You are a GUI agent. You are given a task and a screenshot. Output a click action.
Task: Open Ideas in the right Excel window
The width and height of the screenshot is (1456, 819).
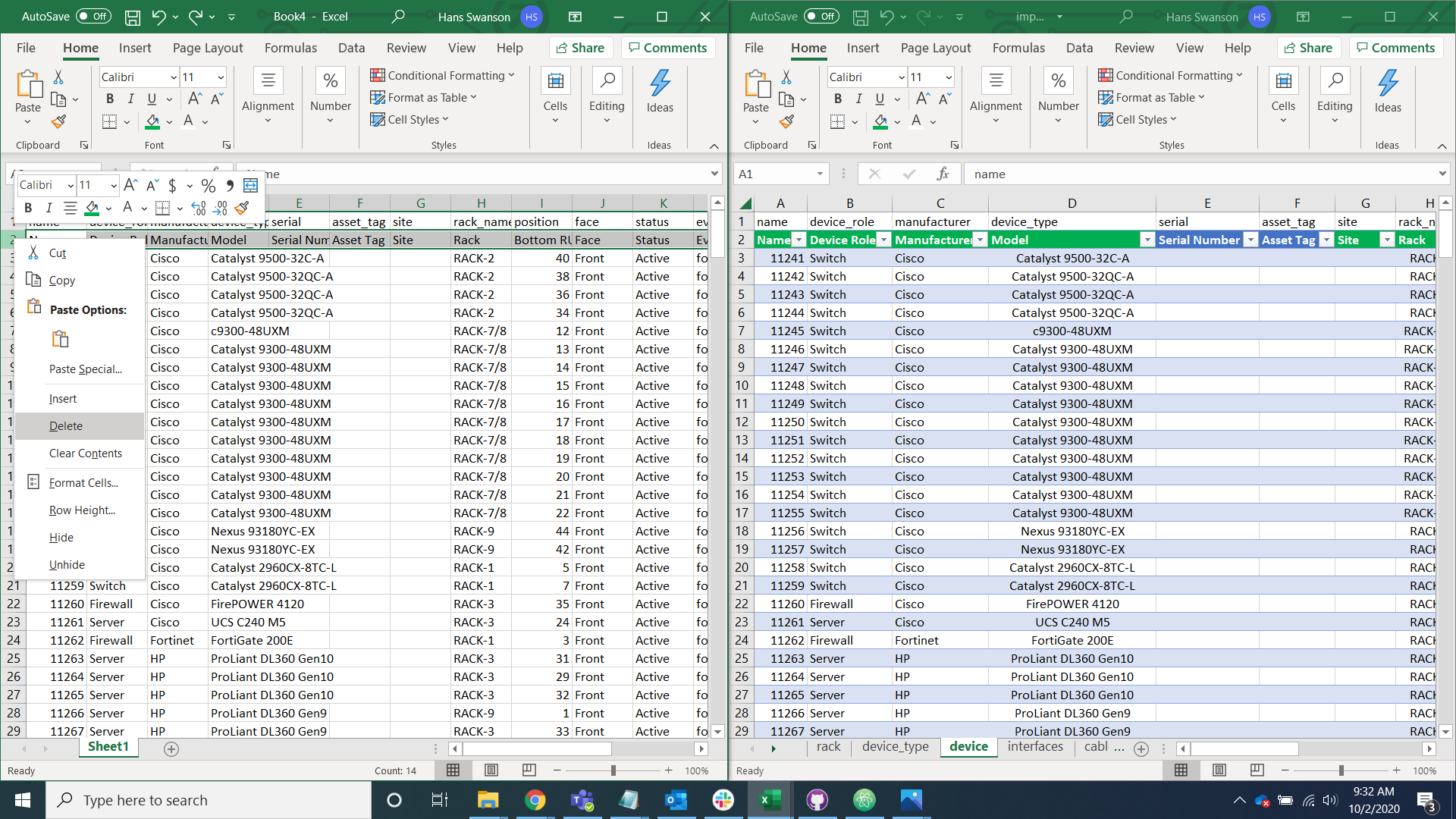click(1388, 91)
